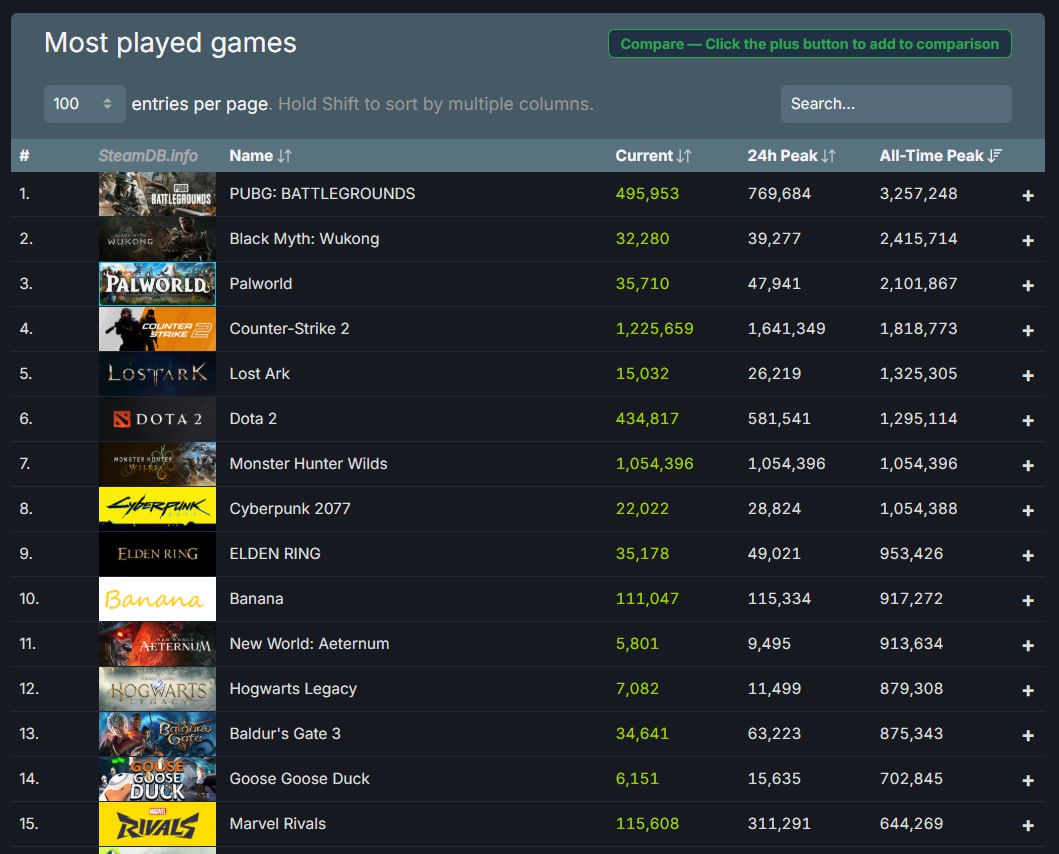1059x854 pixels.
Task: Sort by 24h Peak column
Action: point(791,156)
